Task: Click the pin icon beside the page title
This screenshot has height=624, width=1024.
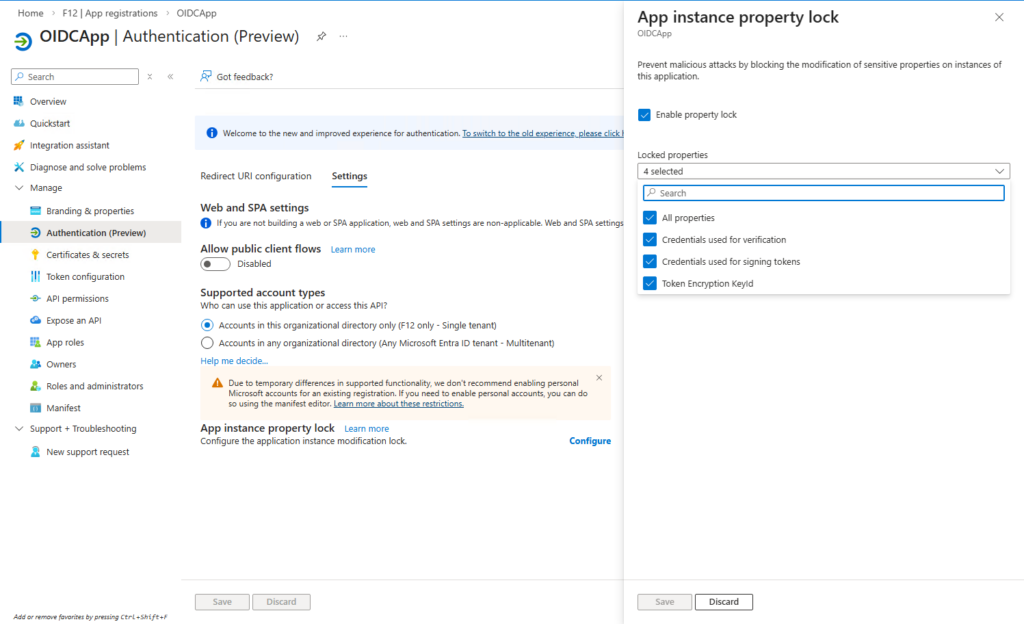Action: coord(321,37)
